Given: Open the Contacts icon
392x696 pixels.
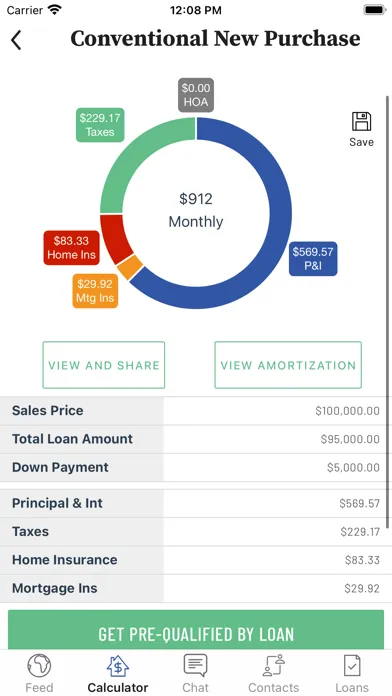Looking at the screenshot, I should [x=273, y=666].
